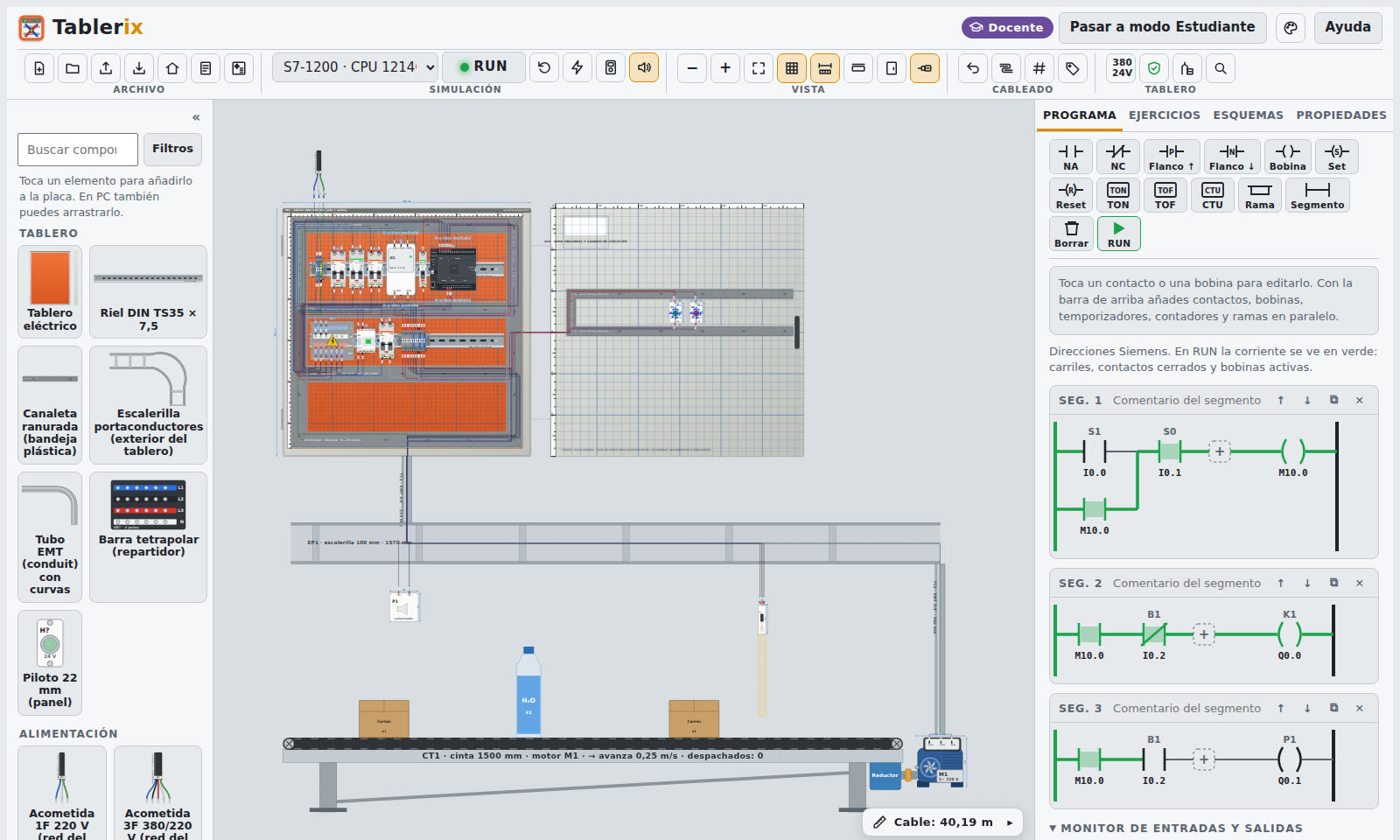Screen dimensions: 1400x840
Task: Toggle the panel door view button
Action: click(892, 68)
